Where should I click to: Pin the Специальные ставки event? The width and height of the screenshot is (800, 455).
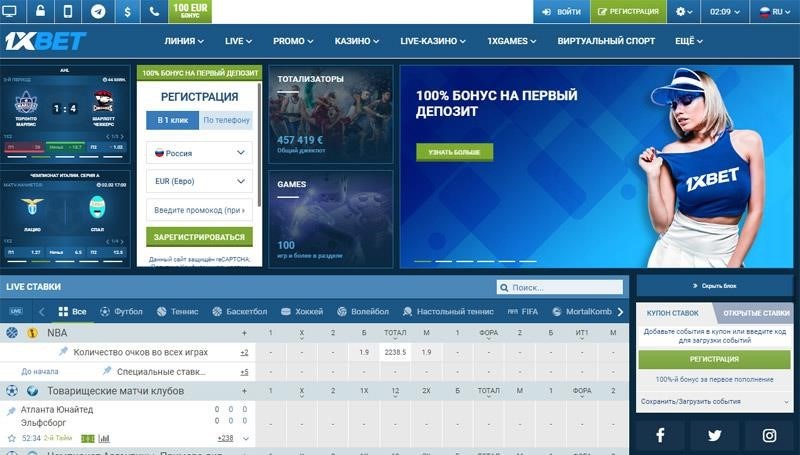[107, 371]
